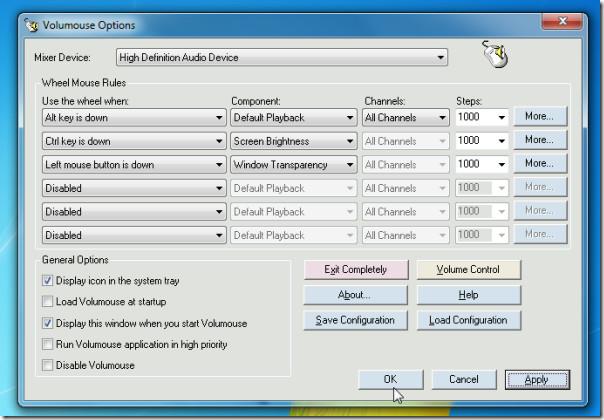
Task: Open the Screen Brightness component dropdown
Action: click(294, 141)
